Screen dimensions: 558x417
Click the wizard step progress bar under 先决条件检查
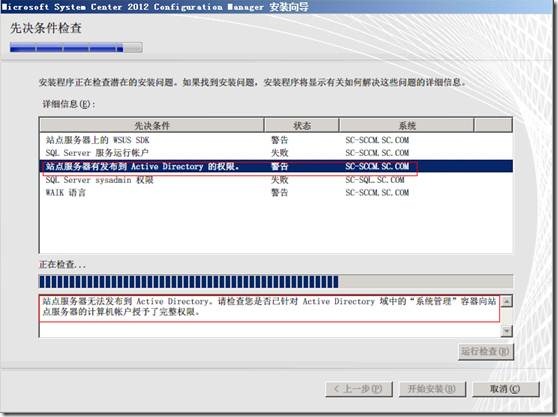76,47
